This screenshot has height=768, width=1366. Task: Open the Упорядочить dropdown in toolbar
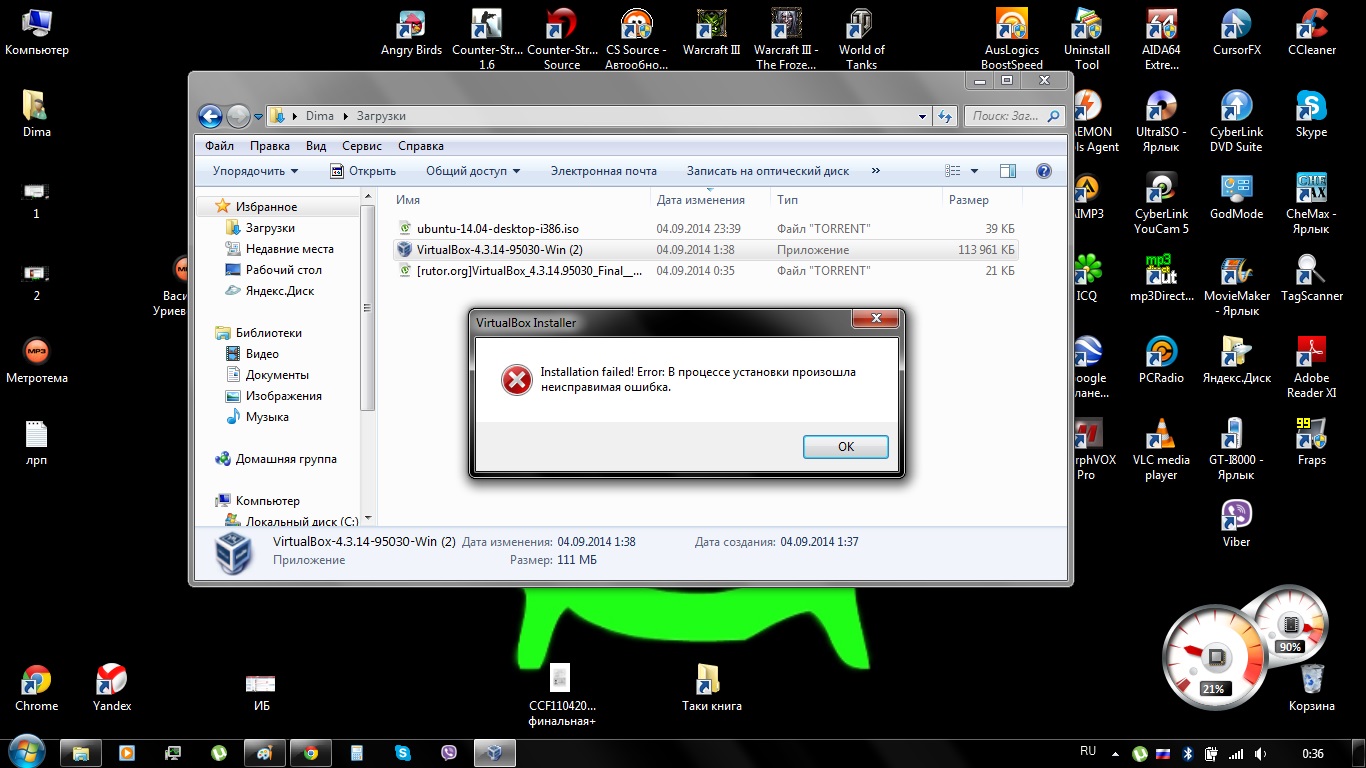pos(255,171)
